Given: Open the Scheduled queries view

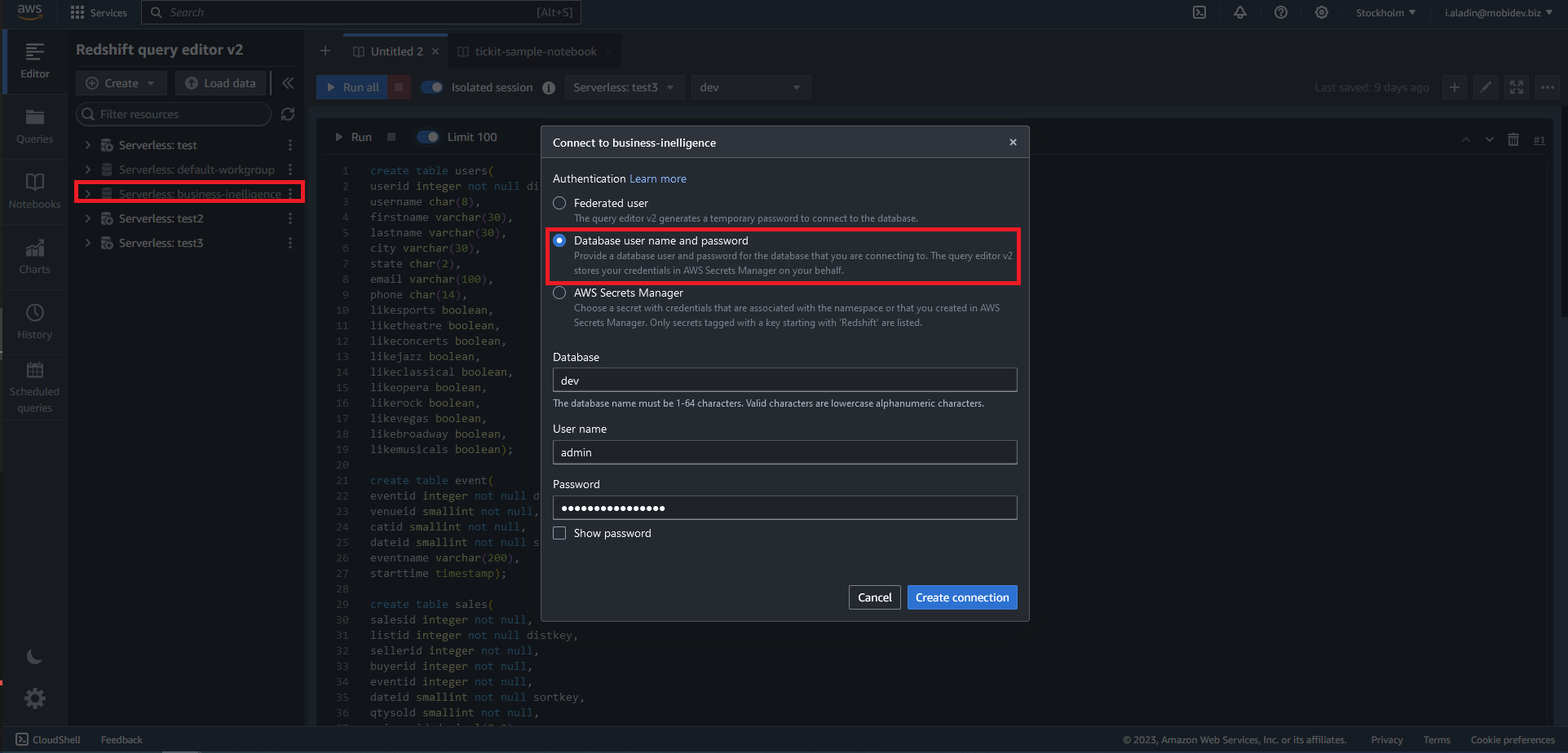Looking at the screenshot, I should 34,388.
